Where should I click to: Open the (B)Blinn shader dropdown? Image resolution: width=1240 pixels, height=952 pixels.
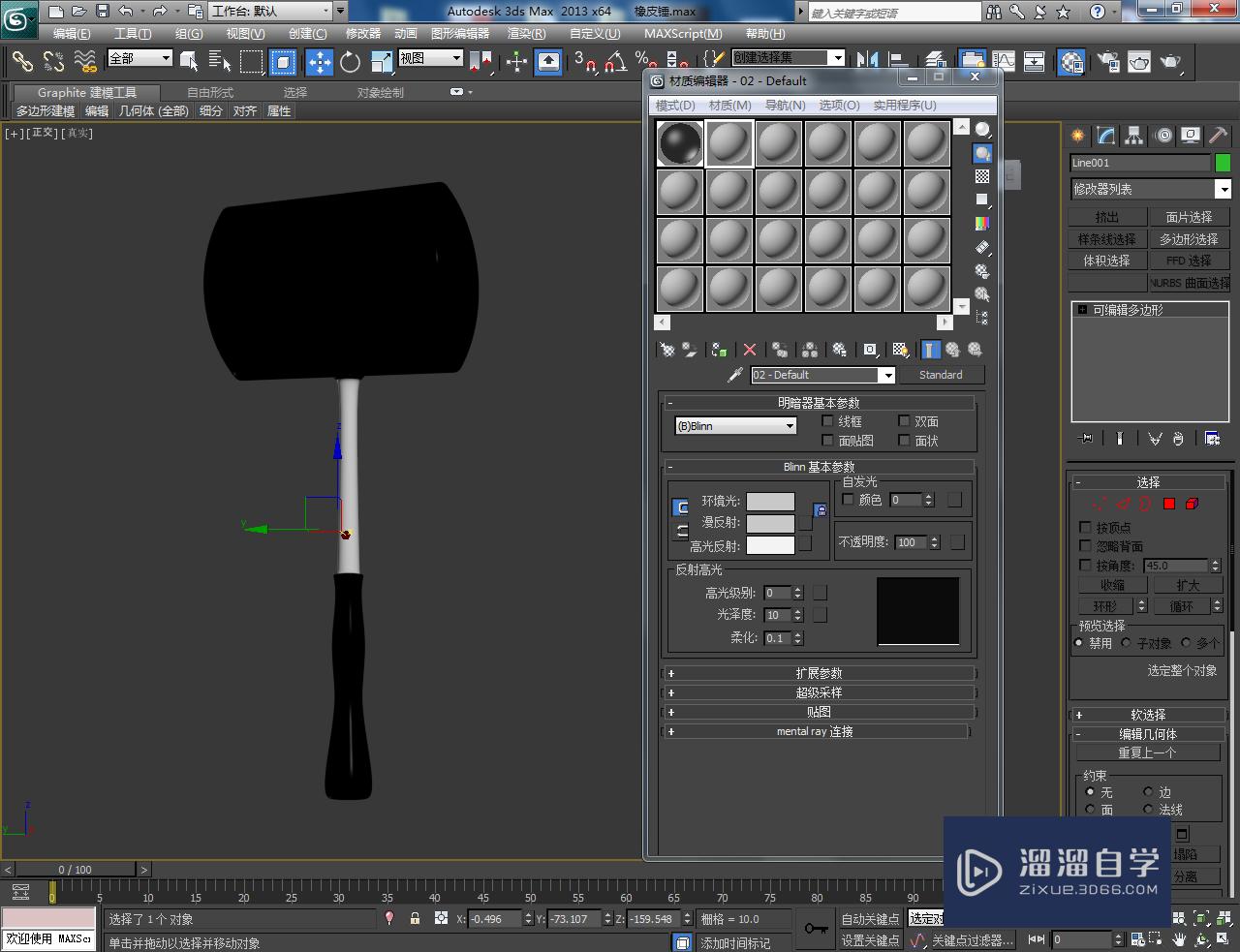point(735,426)
